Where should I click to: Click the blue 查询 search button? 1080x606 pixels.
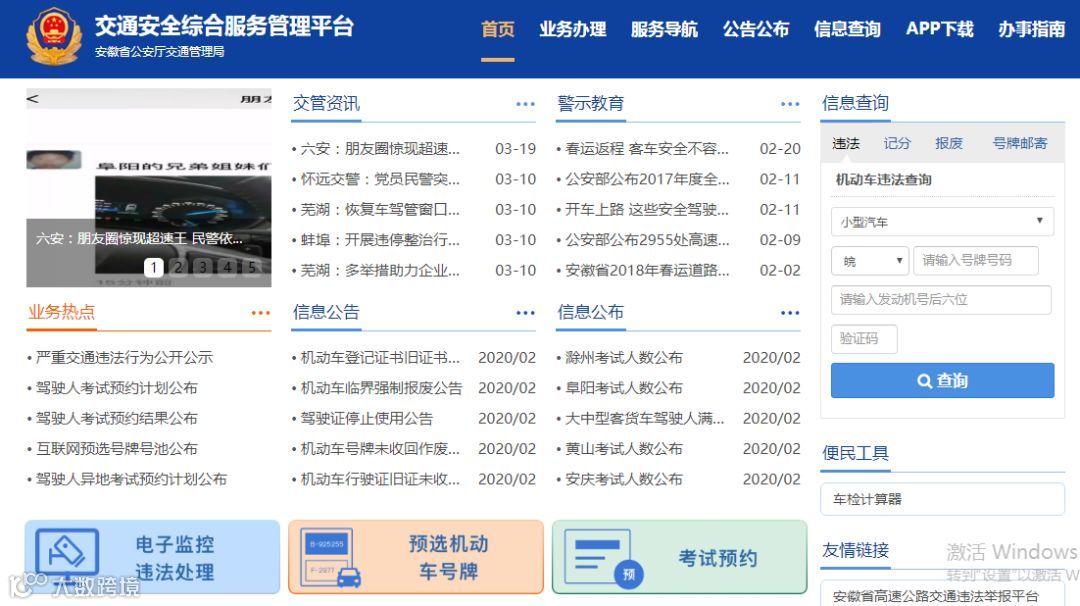[942, 380]
